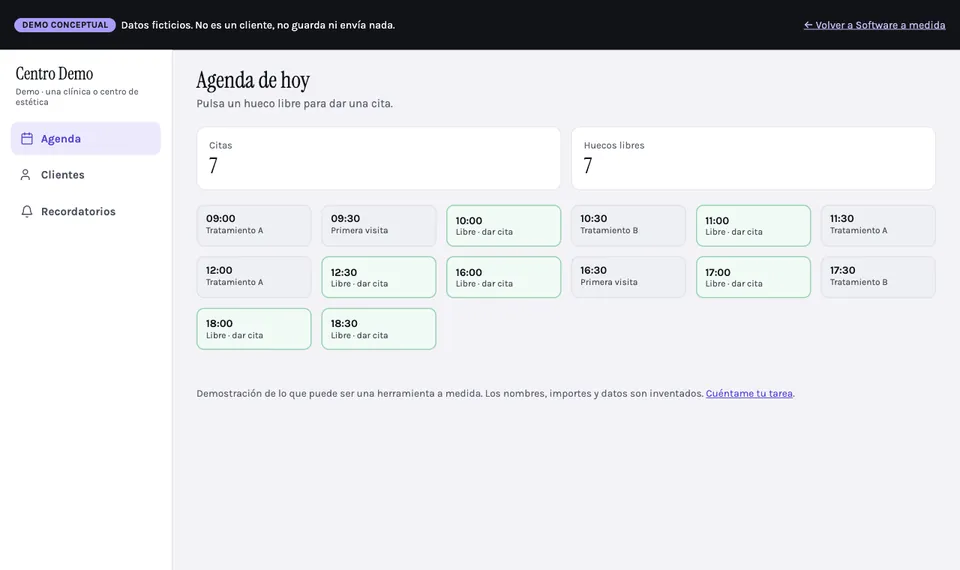
Task: Select the 12:00 Tratamiento A appointment
Action: click(x=253, y=277)
